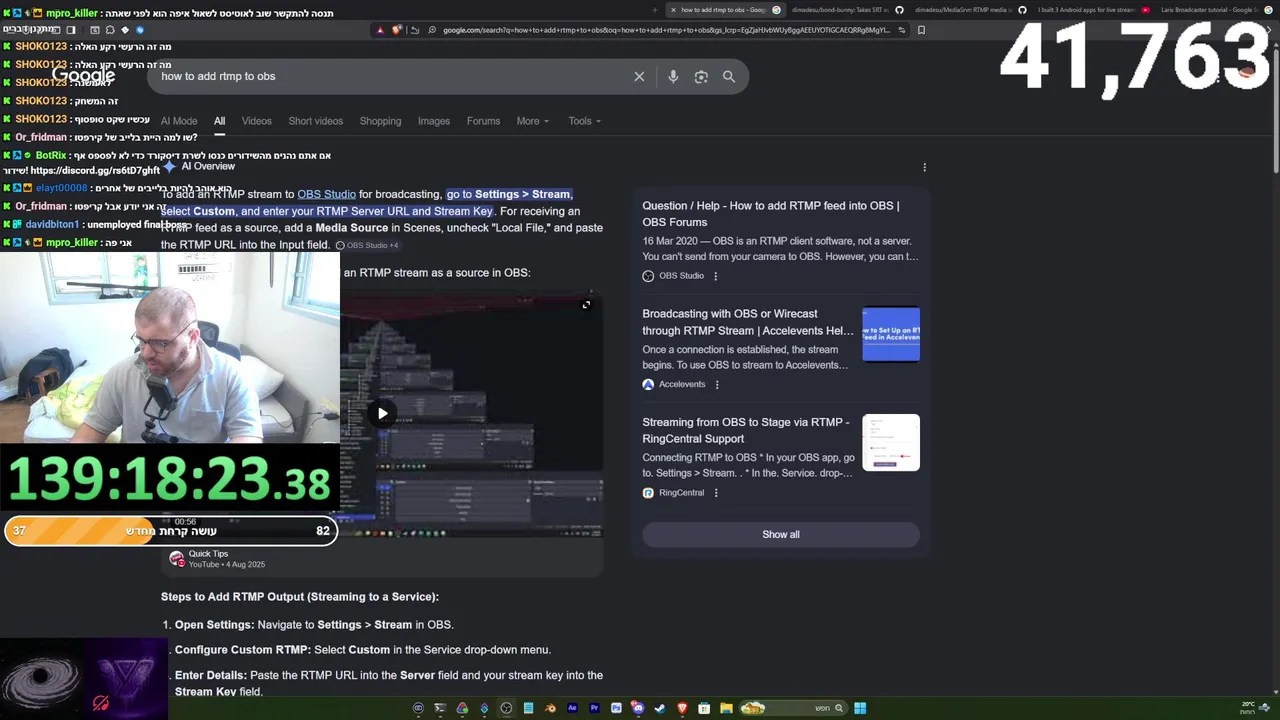Open 'Broadcasting with OBS or Wirecast' result

(748, 322)
